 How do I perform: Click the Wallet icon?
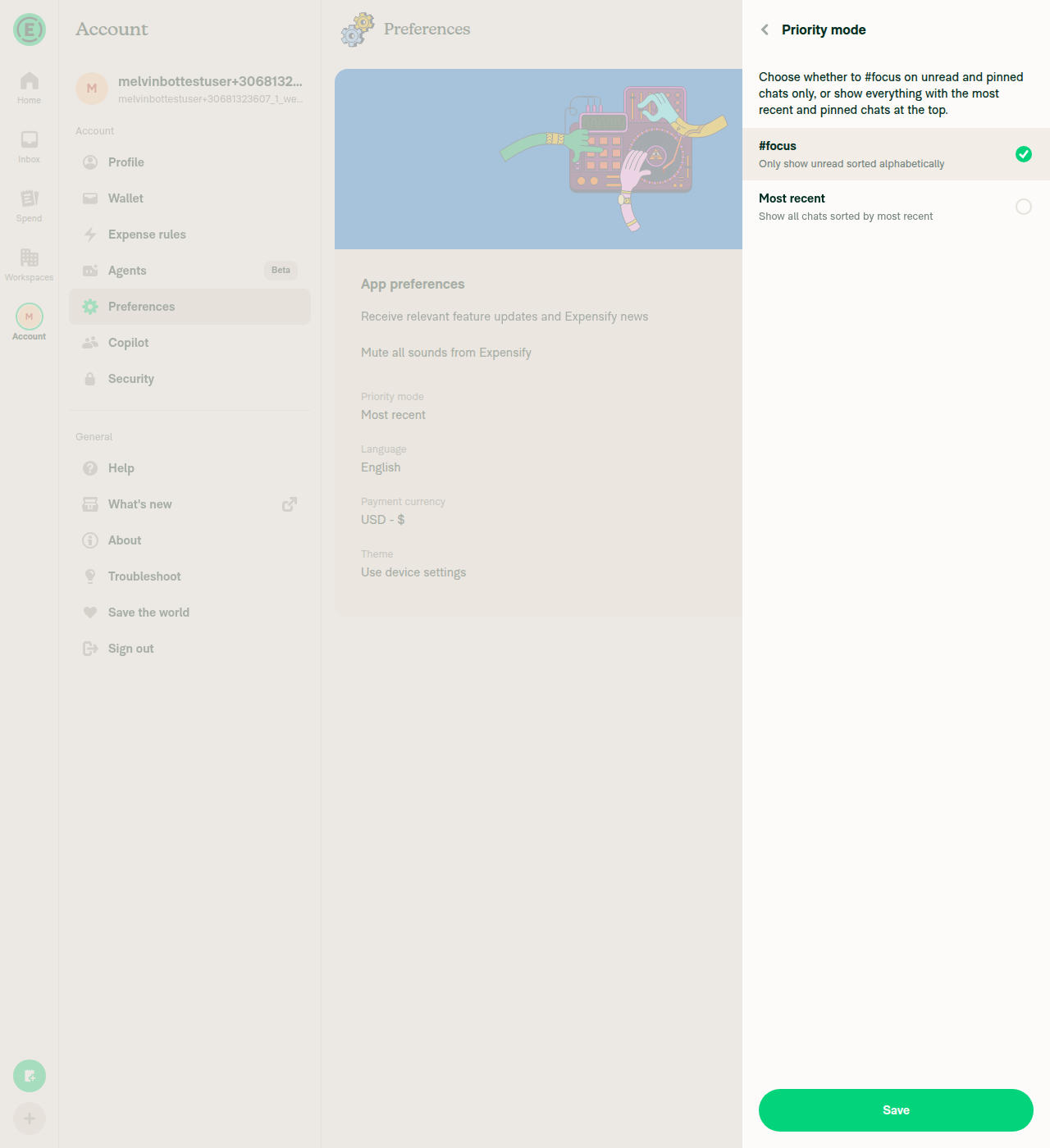[90, 198]
